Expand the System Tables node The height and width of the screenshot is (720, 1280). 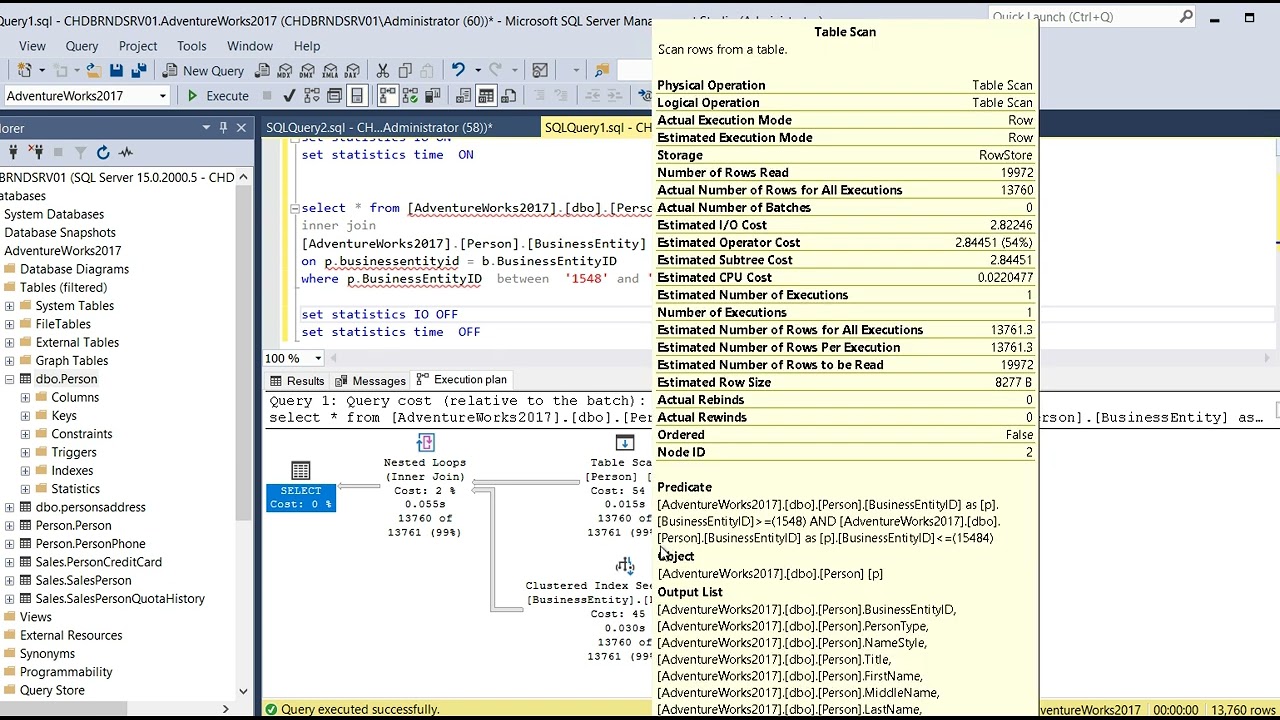click(9, 306)
